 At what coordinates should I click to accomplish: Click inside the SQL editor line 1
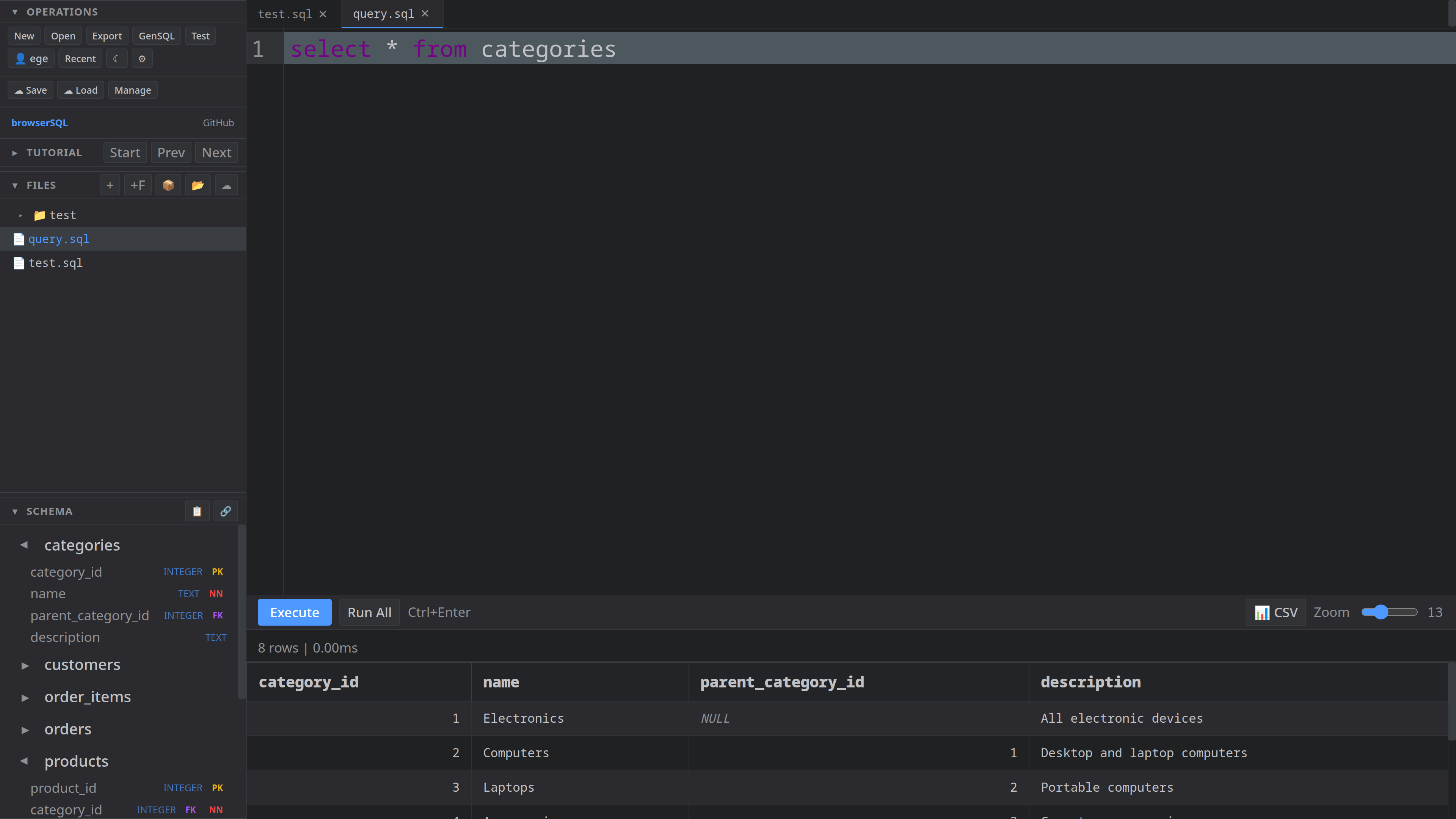[x=869, y=49]
